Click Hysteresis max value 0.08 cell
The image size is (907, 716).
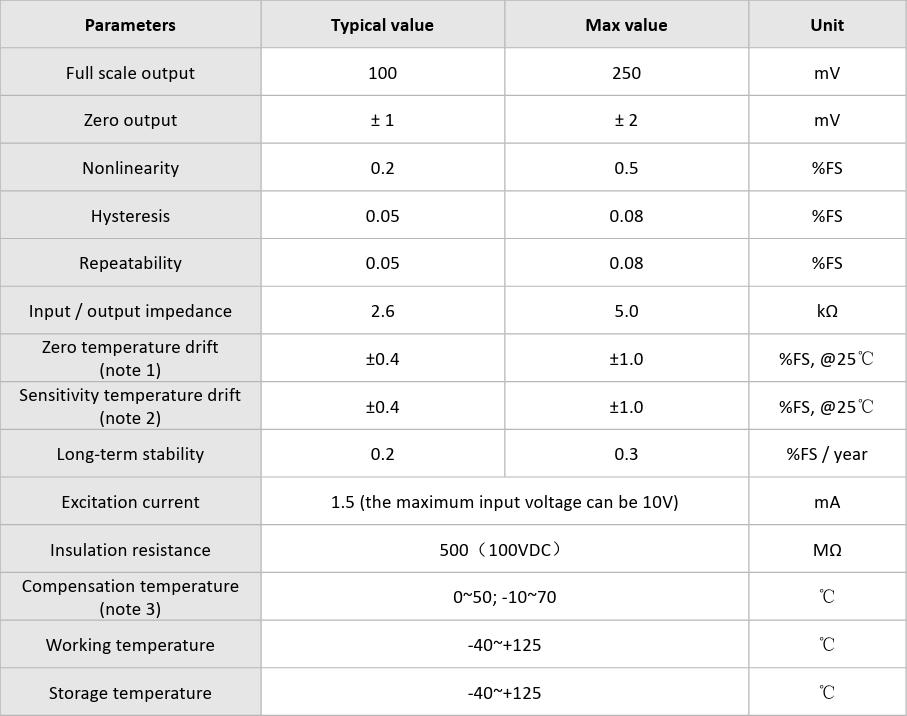(626, 216)
